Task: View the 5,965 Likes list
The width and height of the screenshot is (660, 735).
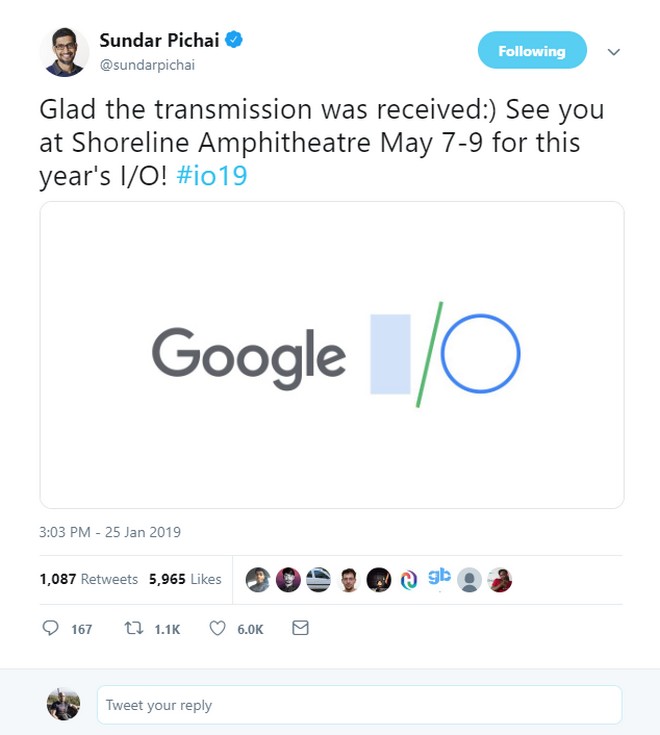Action: 185,579
